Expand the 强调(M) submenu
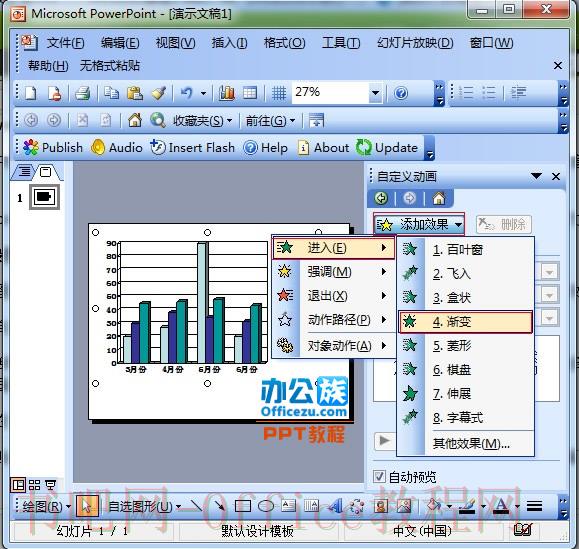Screen dimensions: 579x549 coord(333,272)
